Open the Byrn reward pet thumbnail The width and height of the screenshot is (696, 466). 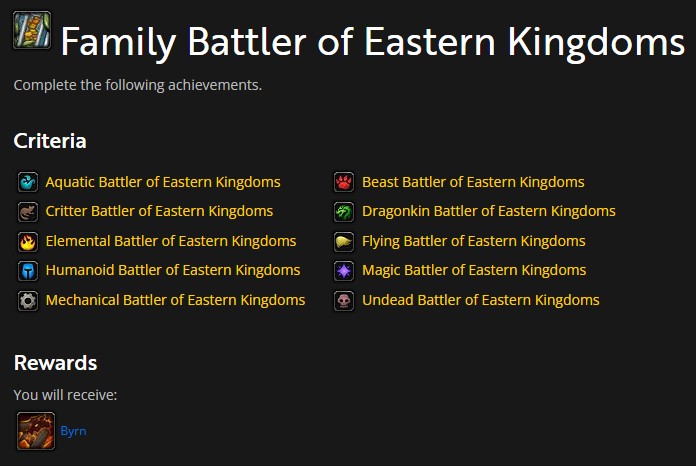(x=36, y=431)
